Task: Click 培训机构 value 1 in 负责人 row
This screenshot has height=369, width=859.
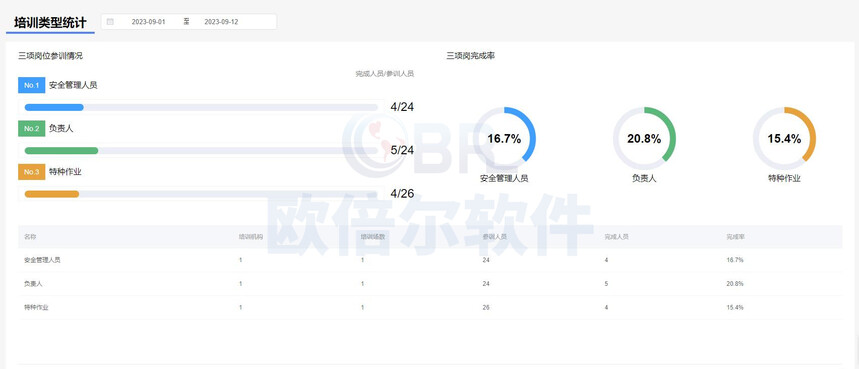Action: coord(240,284)
